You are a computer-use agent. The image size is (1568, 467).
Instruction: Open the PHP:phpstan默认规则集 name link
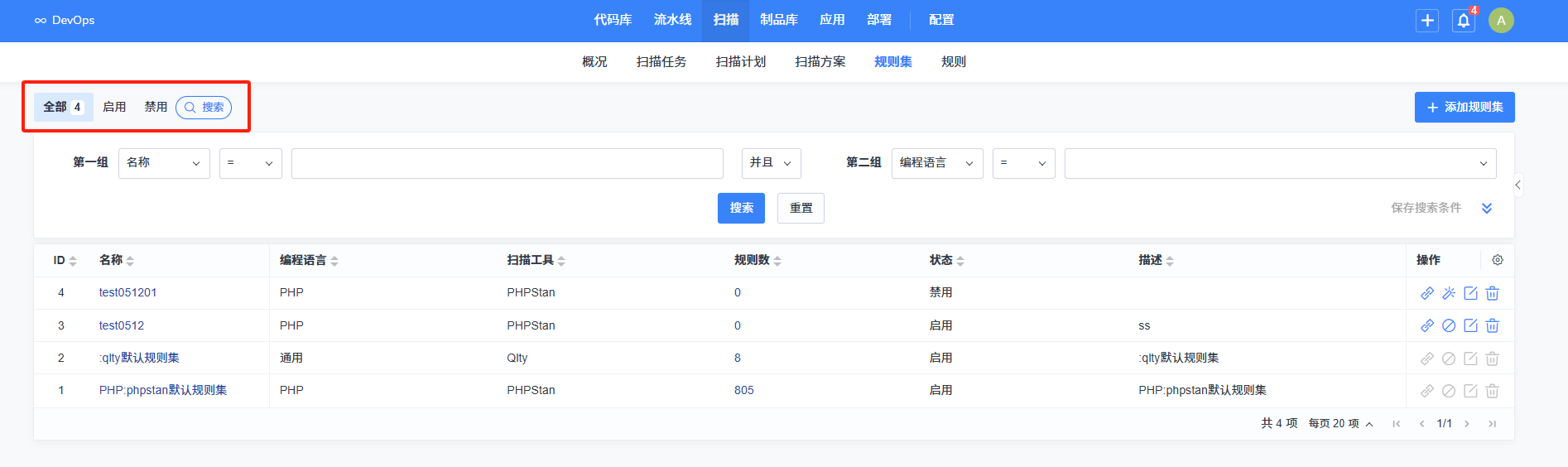[x=163, y=390]
